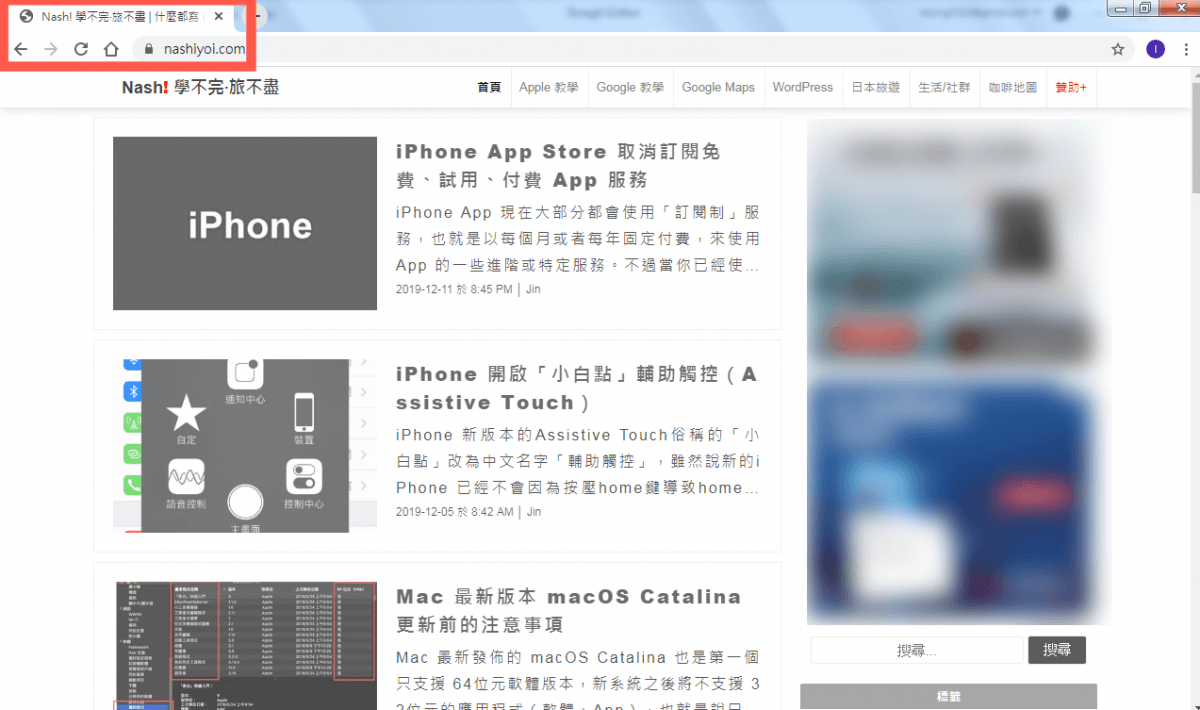Open the 日本旅遊 menu item

[876, 87]
